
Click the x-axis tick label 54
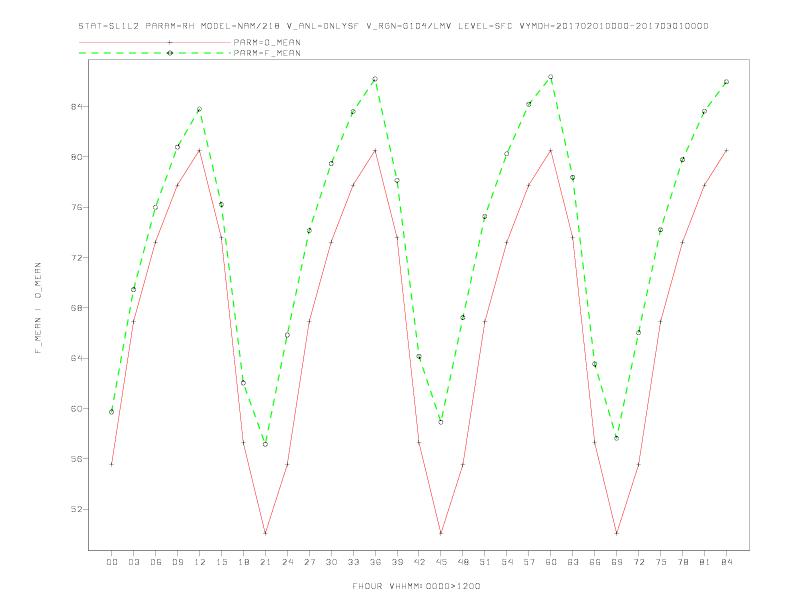(x=507, y=562)
